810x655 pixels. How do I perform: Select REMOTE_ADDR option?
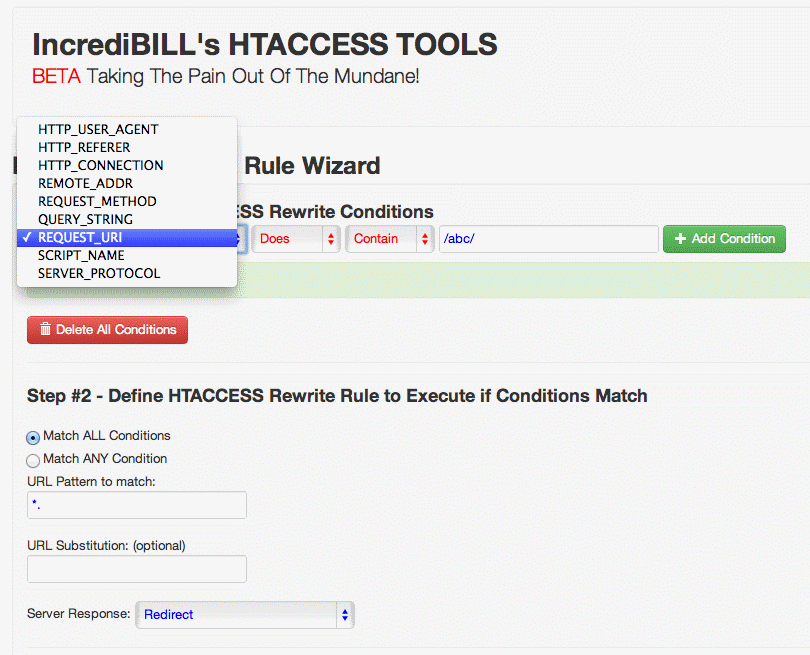[85, 183]
